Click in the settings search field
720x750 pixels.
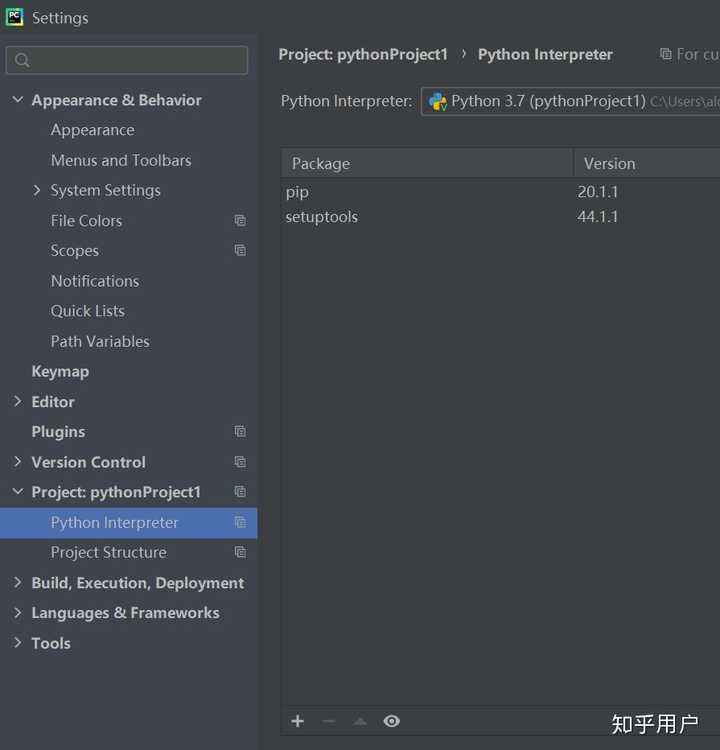click(x=127, y=60)
